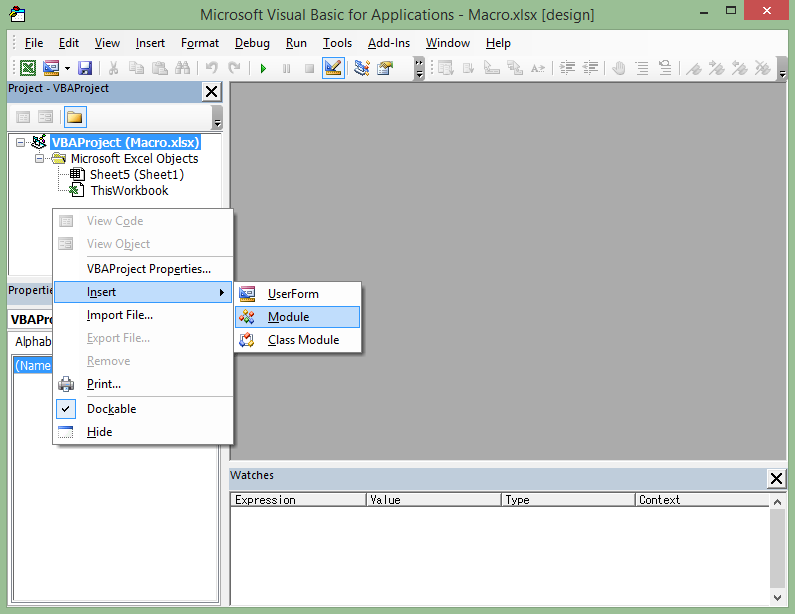The height and width of the screenshot is (614, 795).
Task: Select ThisWorkbook in project tree
Action: [x=129, y=191]
